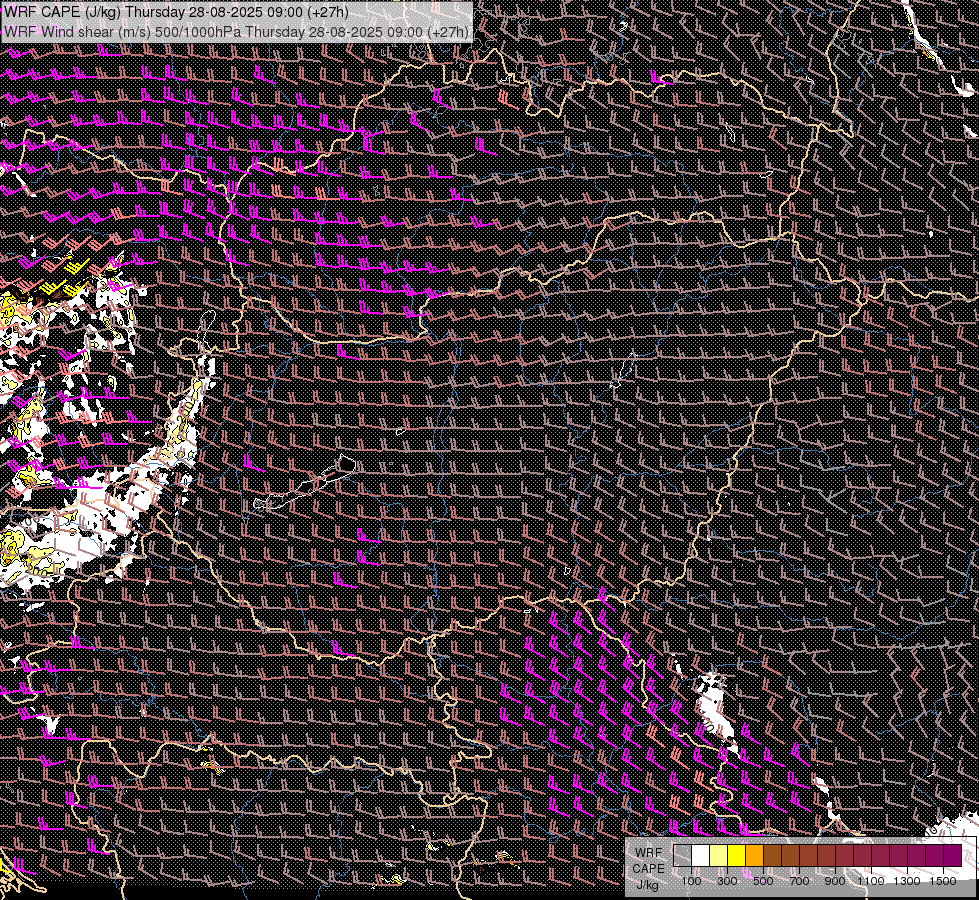
Task: Click the legend value 500
Action: [x=763, y=881]
